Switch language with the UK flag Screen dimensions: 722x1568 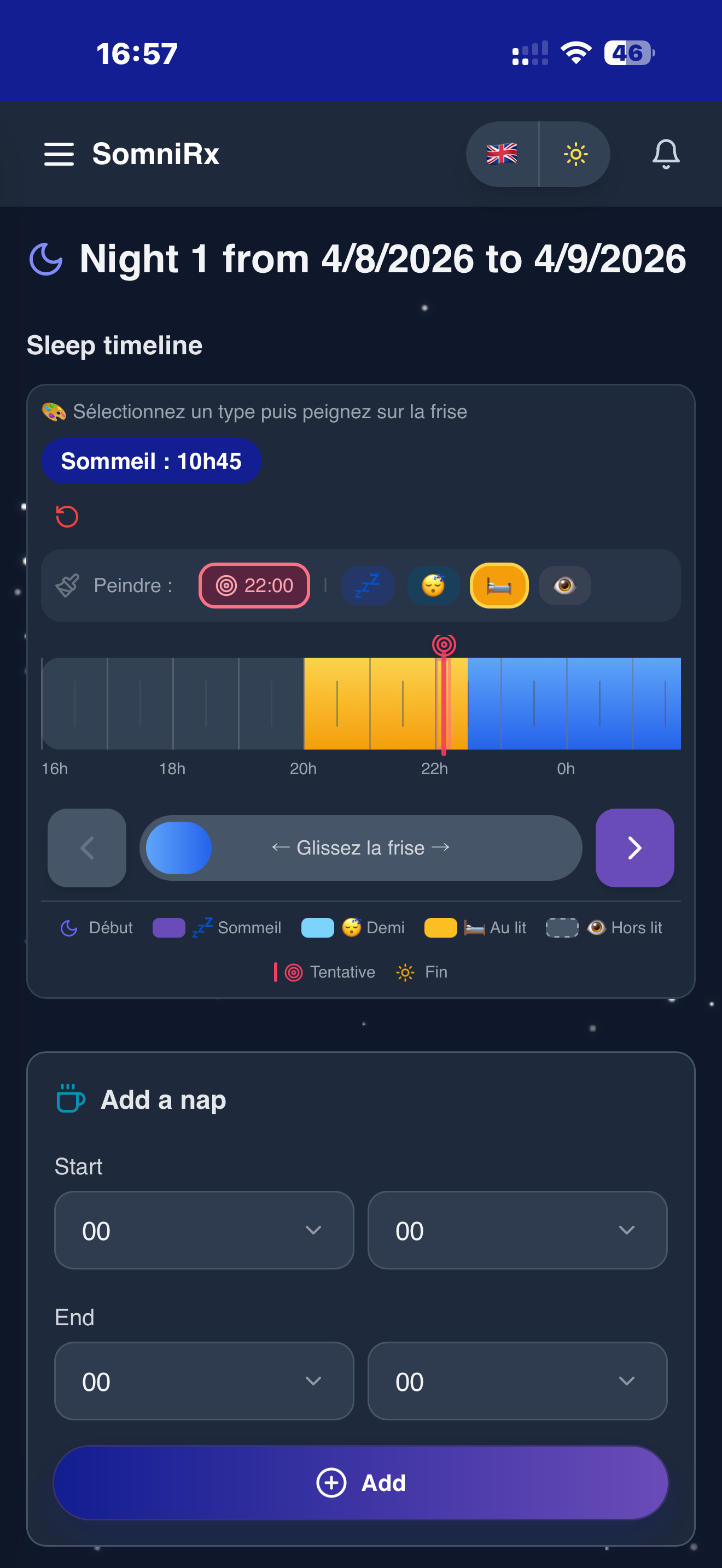(x=502, y=154)
